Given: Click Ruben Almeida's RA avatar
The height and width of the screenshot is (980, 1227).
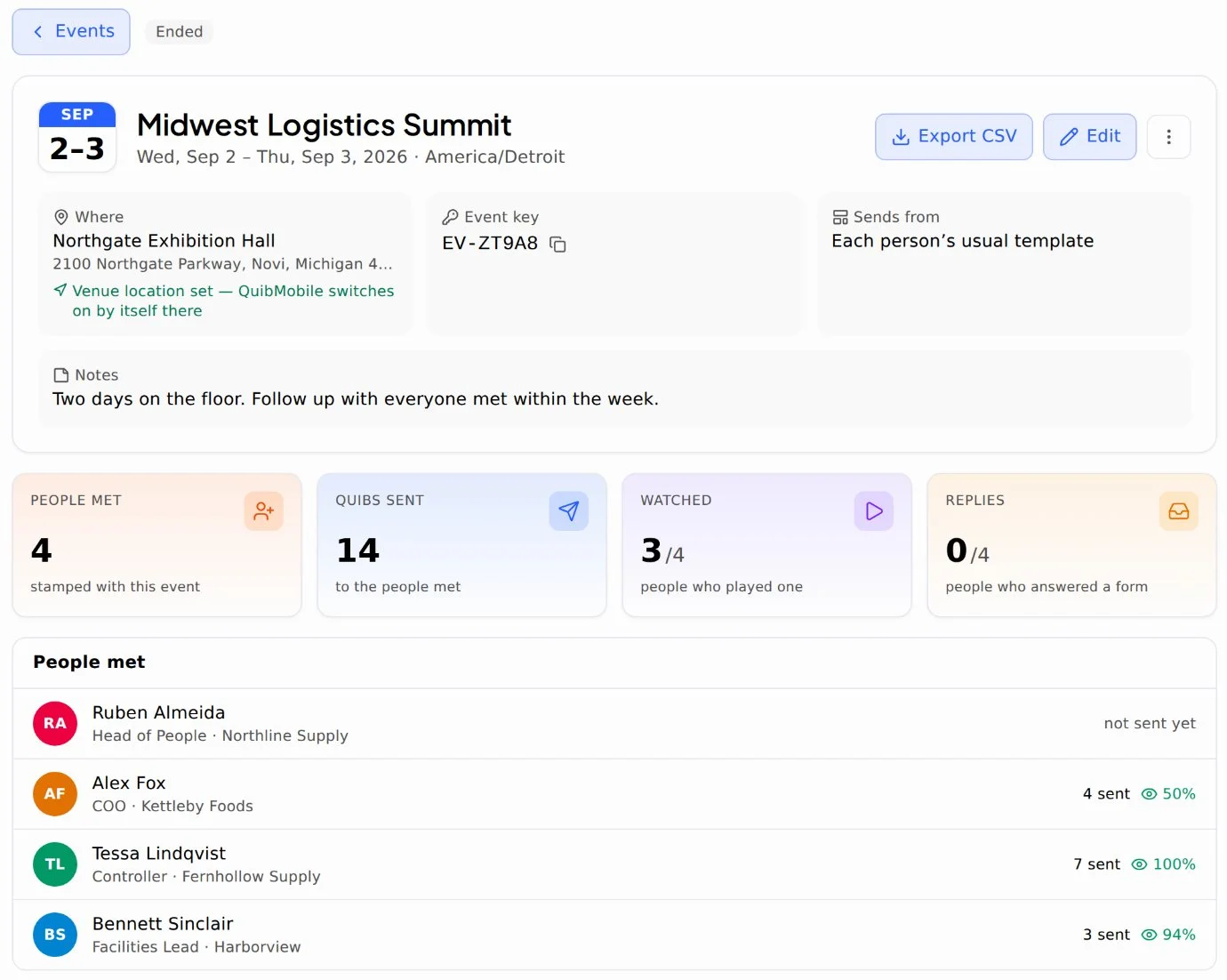Looking at the screenshot, I should pos(55,724).
